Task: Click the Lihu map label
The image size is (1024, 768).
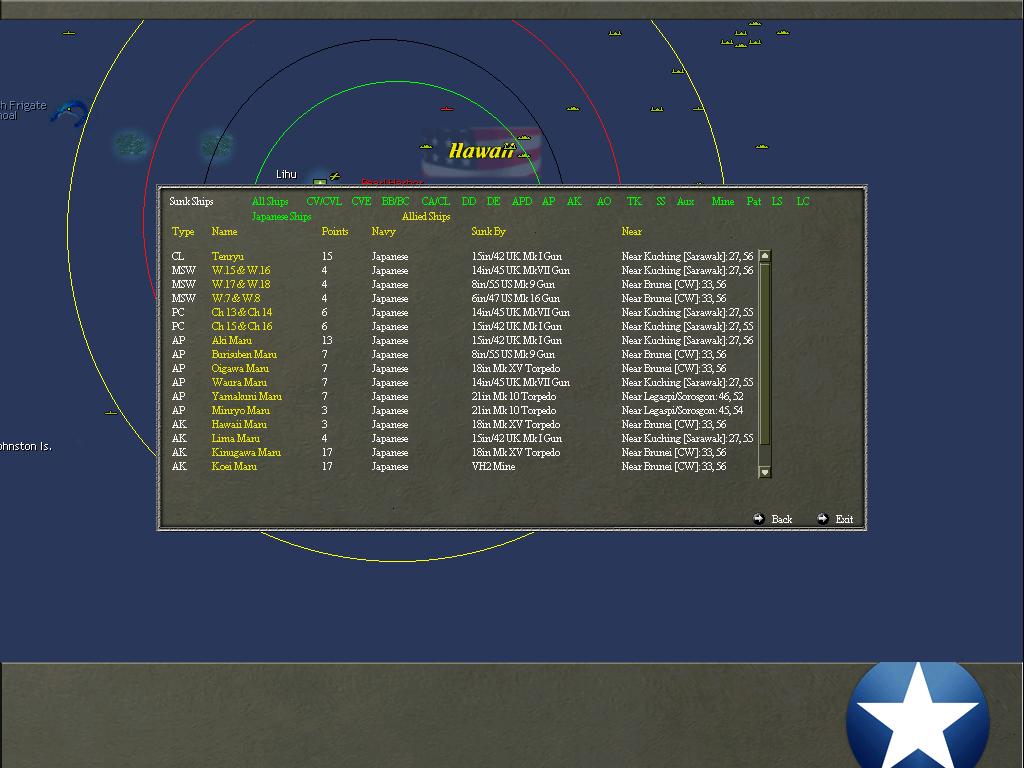Action: coord(286,174)
